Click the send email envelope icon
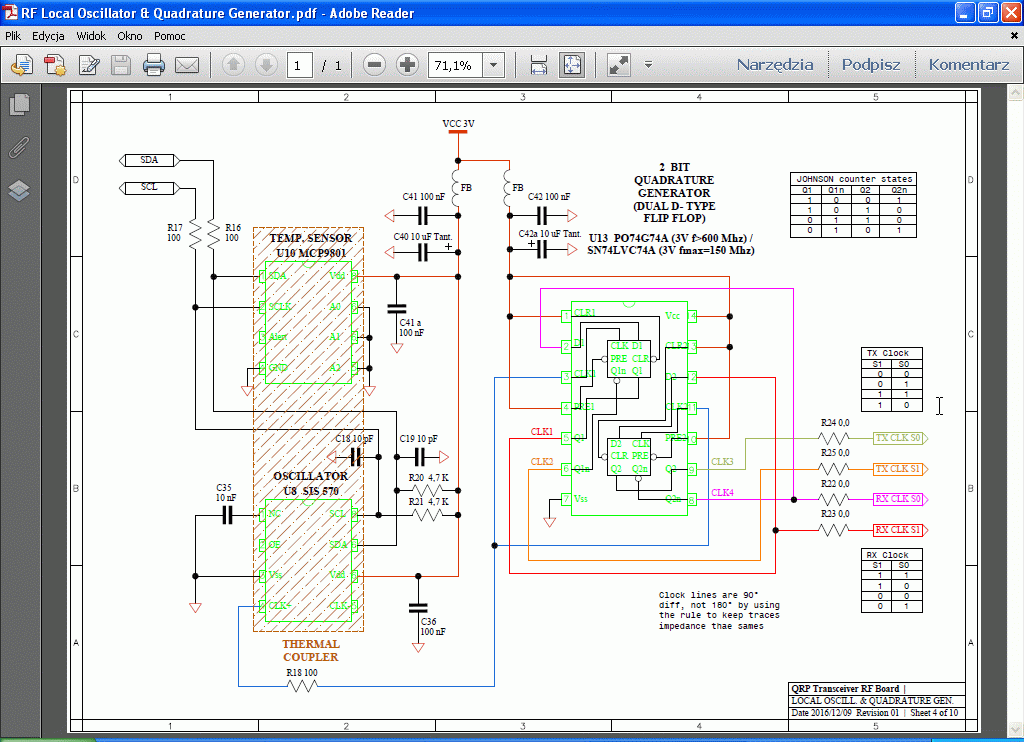1024x742 pixels. pos(187,66)
